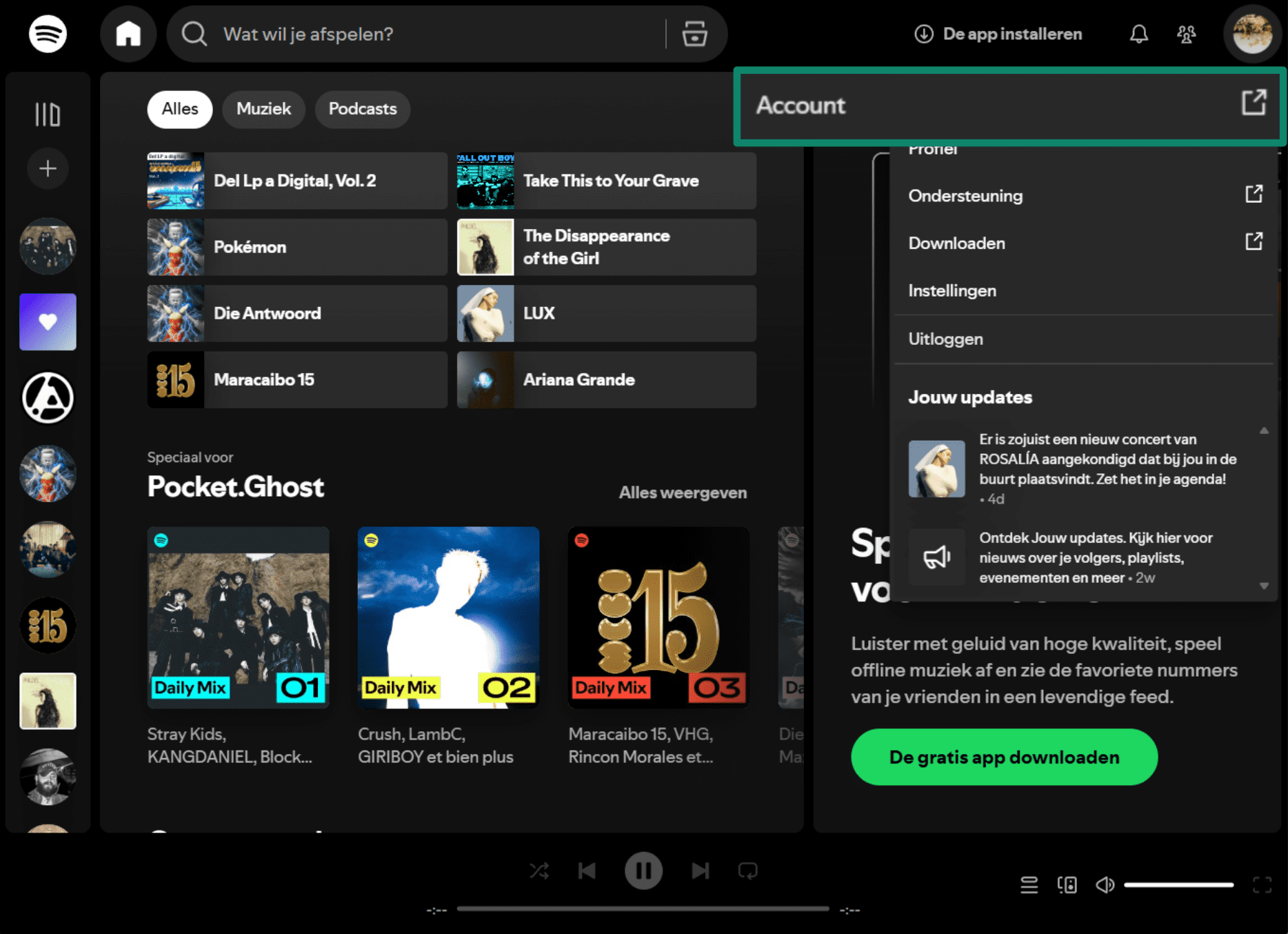1288x934 pixels.
Task: Expand Your Library sidebar
Action: click(x=48, y=114)
